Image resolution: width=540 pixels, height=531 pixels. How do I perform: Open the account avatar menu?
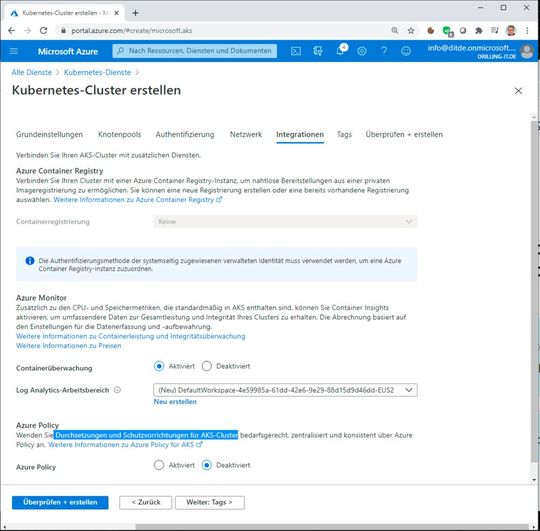point(527,51)
